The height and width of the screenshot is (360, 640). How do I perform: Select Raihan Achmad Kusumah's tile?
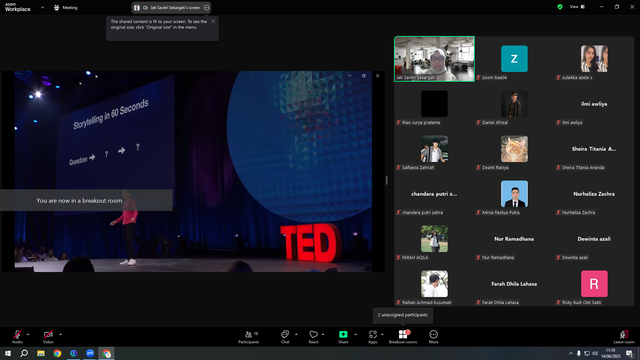pyautogui.click(x=434, y=284)
